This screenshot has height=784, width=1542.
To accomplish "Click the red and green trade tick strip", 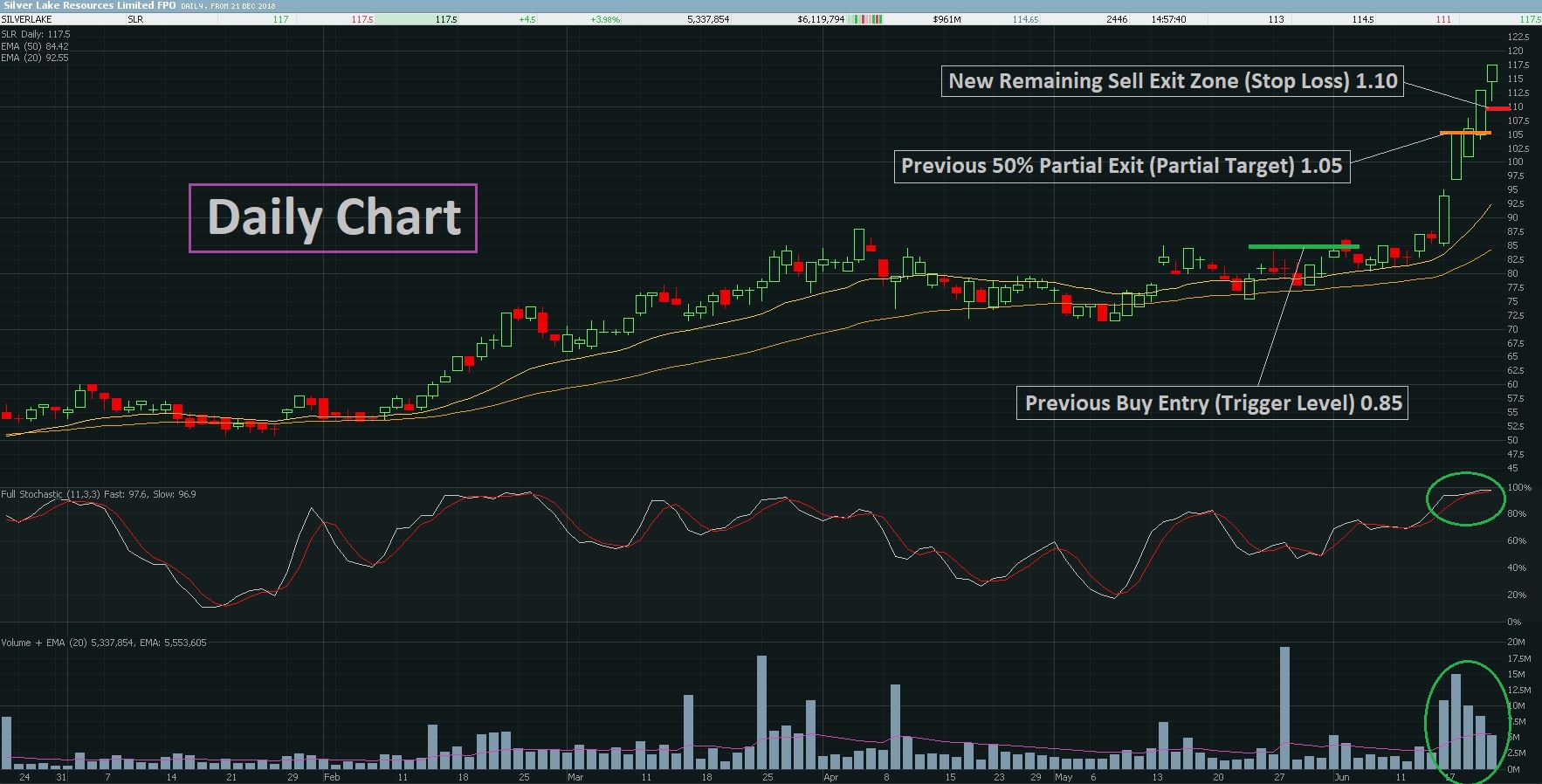I will (x=865, y=19).
